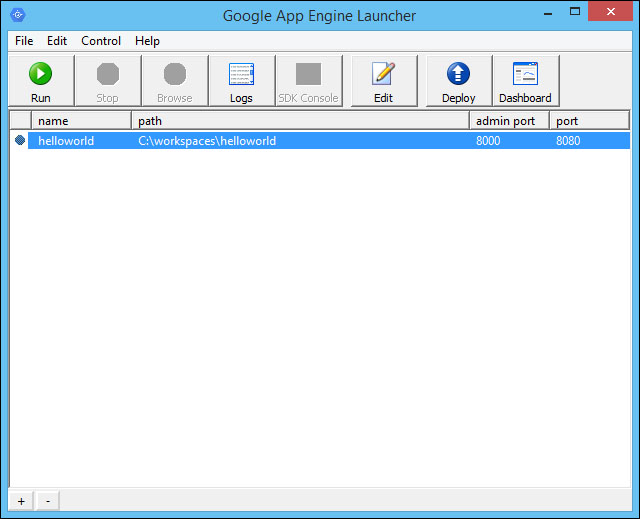Click the Edit pencil icon
This screenshot has height=519, width=640.
pos(383,74)
